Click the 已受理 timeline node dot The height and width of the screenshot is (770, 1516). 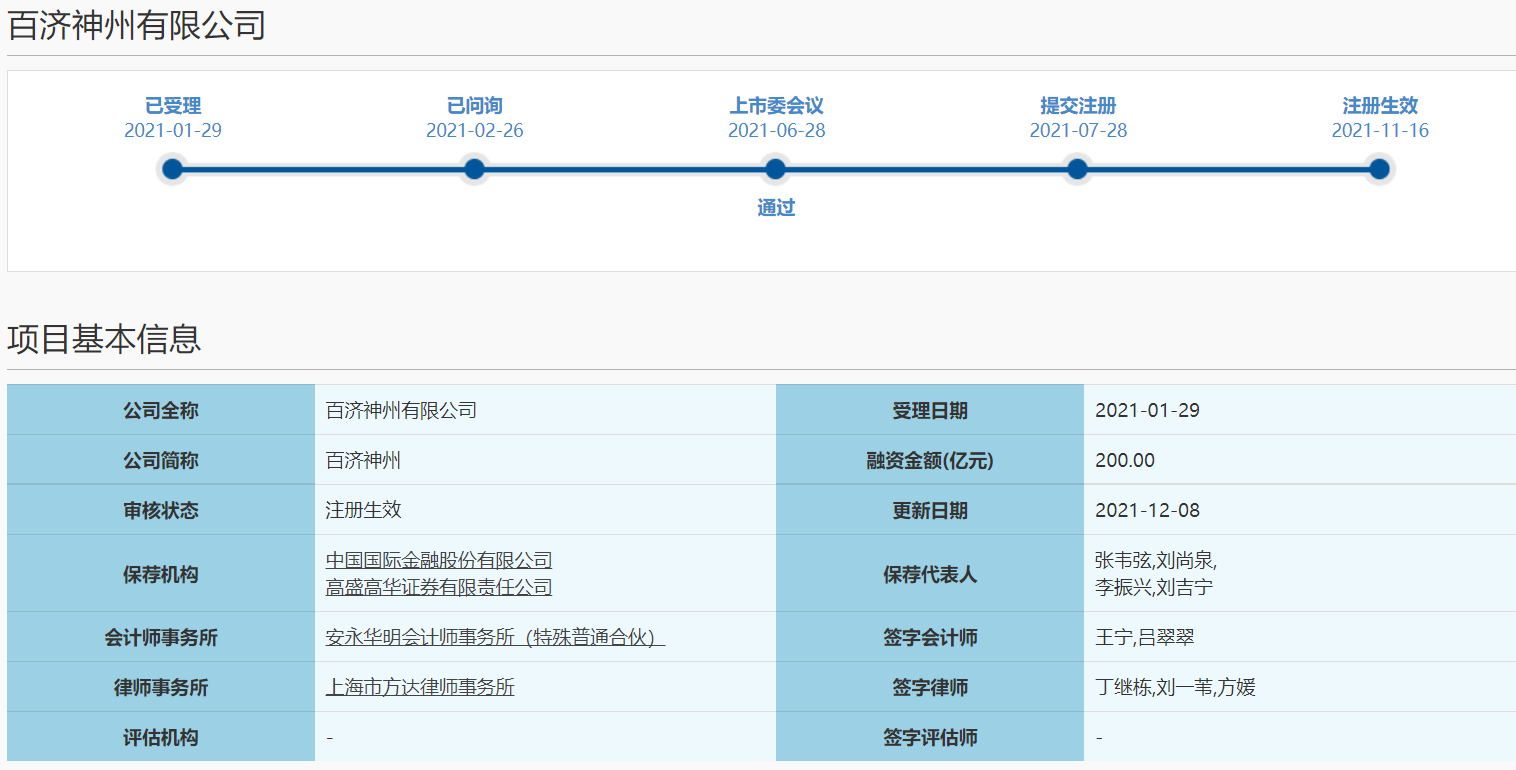tap(173, 169)
